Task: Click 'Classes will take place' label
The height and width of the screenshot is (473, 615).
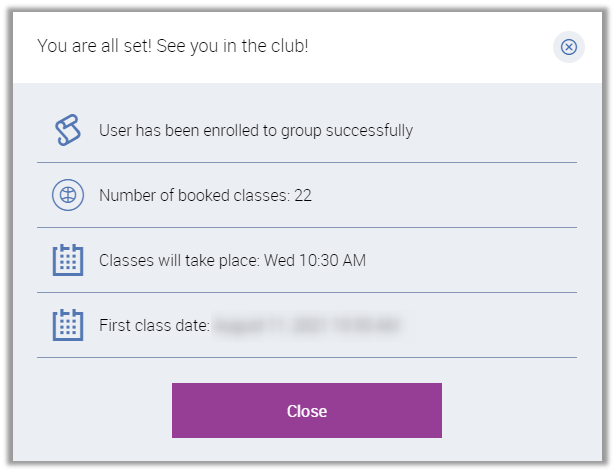Action: [x=179, y=260]
